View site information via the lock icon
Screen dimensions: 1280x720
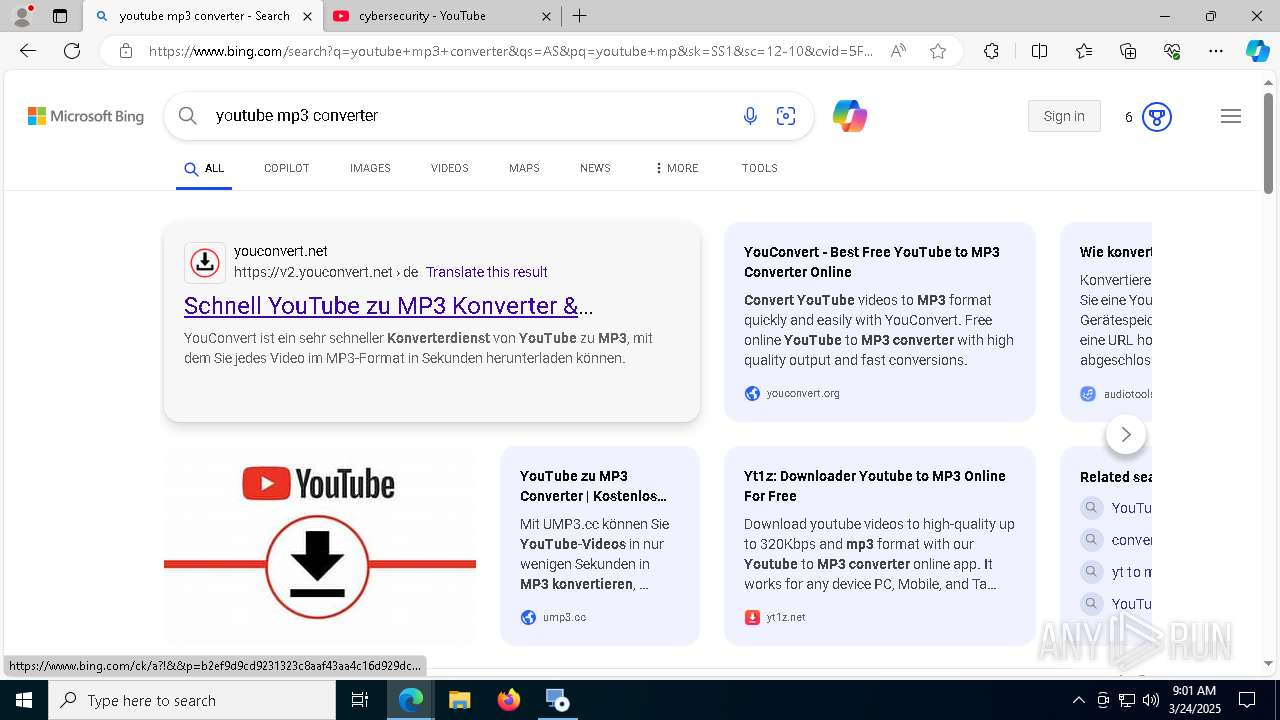(126, 51)
